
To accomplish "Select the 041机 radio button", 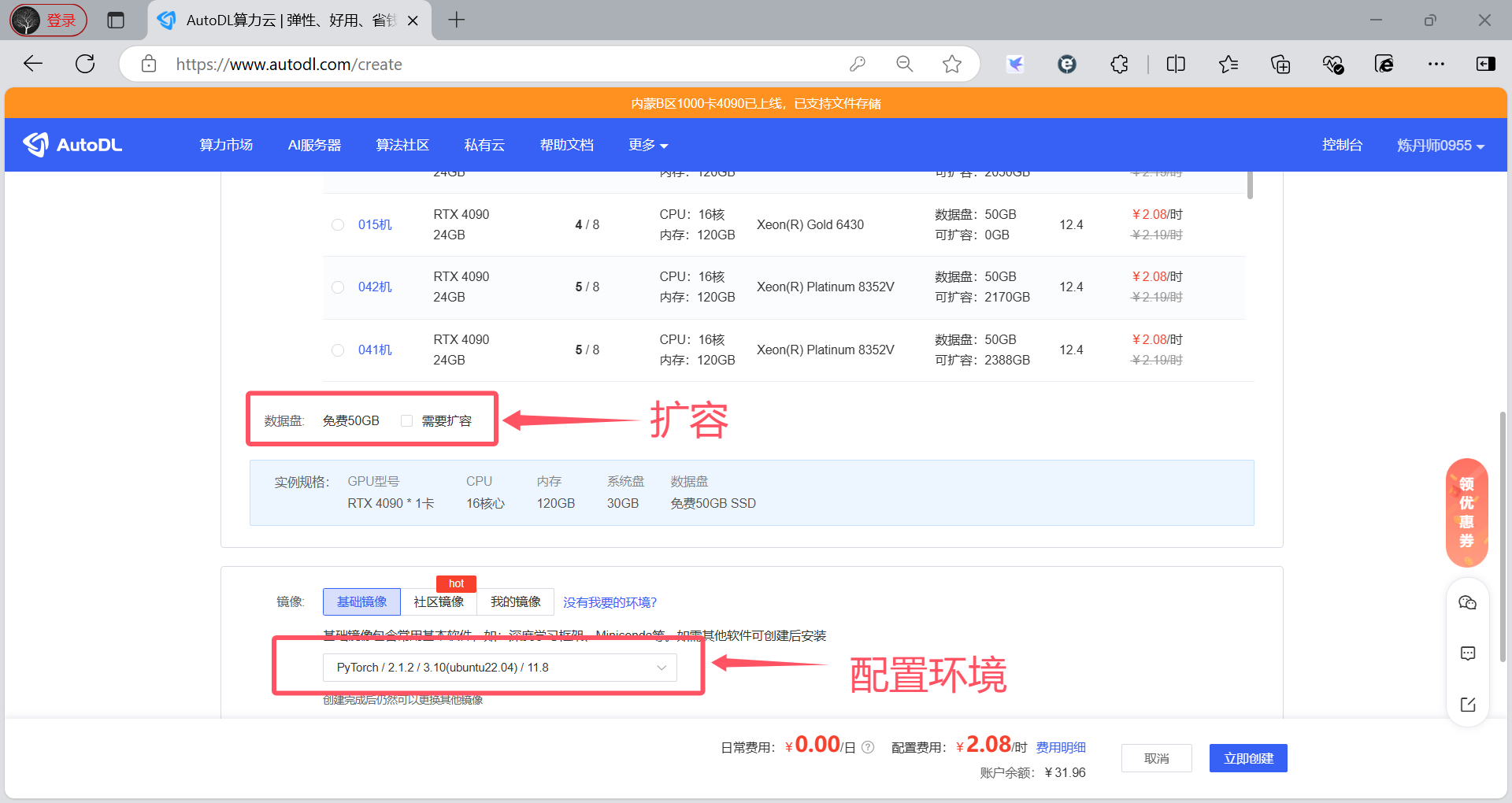I will [338, 350].
